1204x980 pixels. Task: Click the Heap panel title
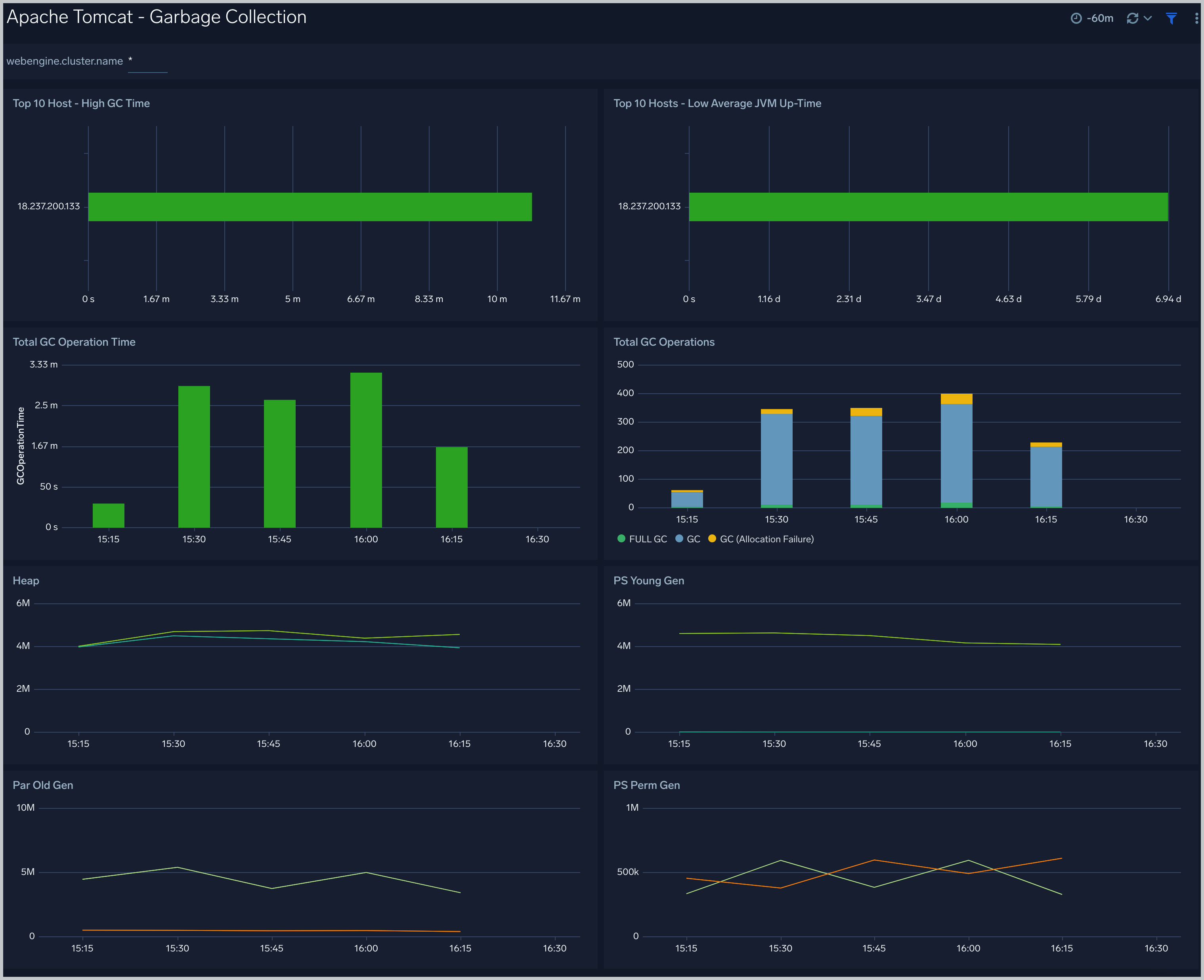pos(26,581)
